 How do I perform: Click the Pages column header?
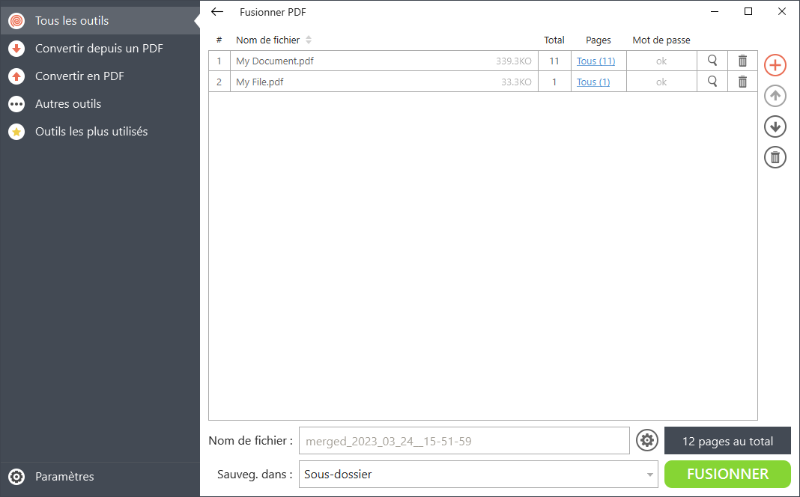598,40
